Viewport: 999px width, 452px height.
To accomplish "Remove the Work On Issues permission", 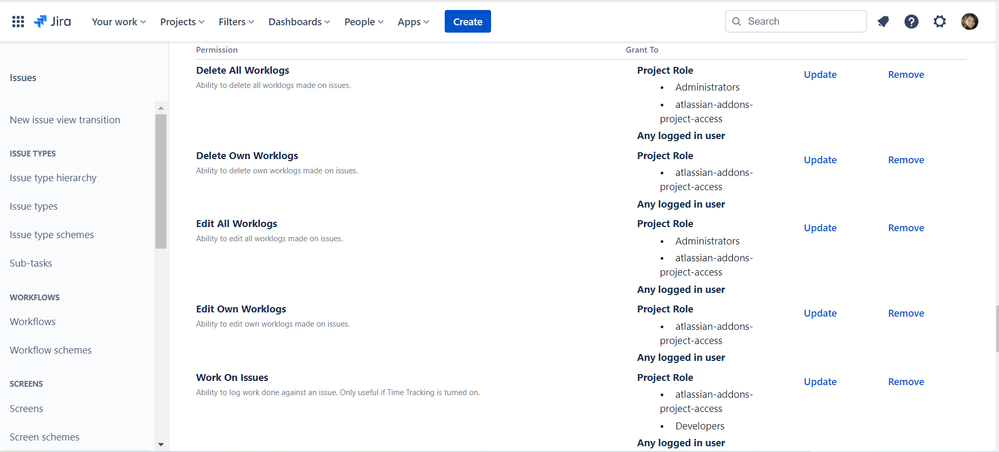I will tap(906, 382).
